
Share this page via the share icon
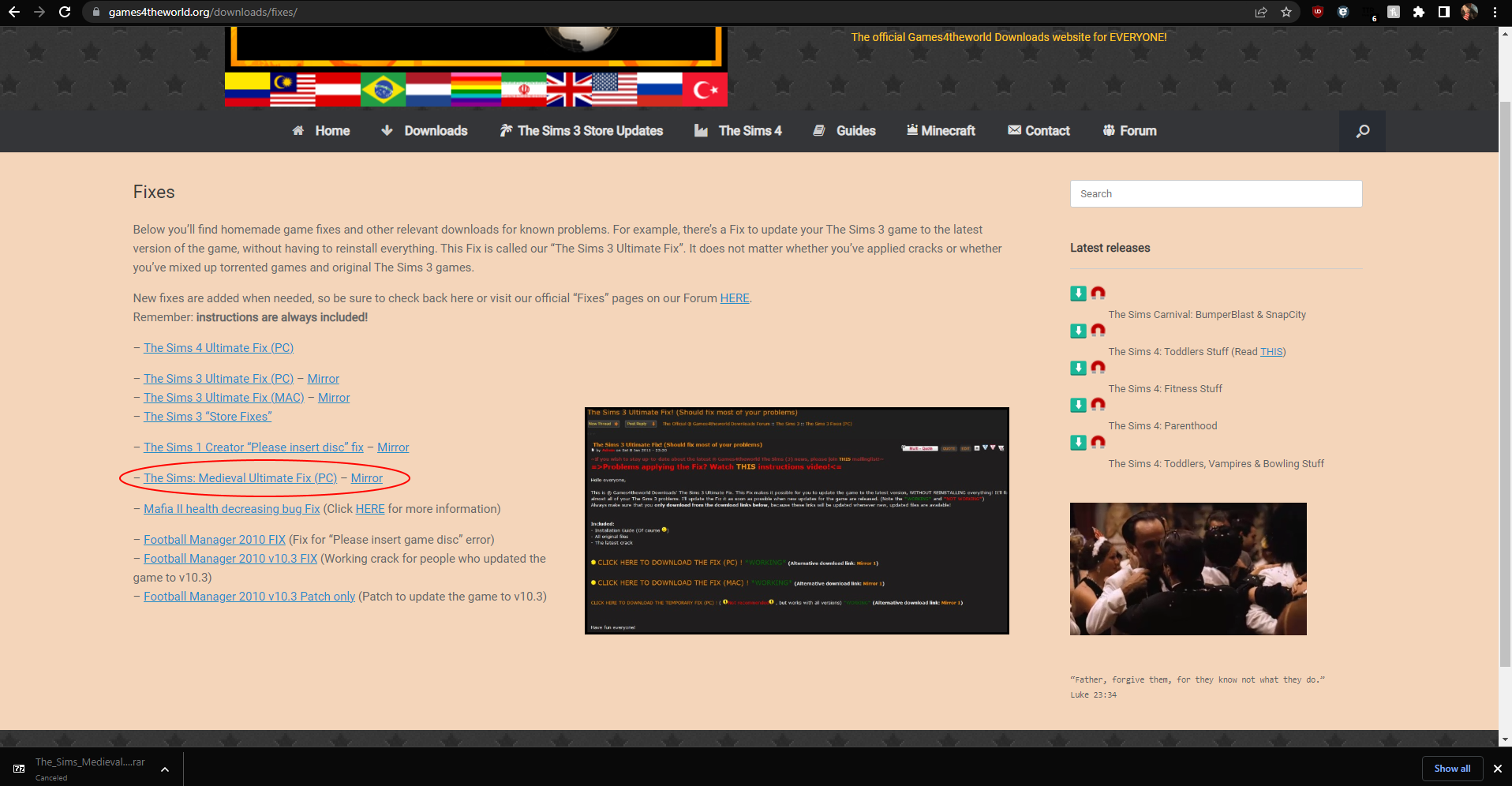coord(1261,12)
